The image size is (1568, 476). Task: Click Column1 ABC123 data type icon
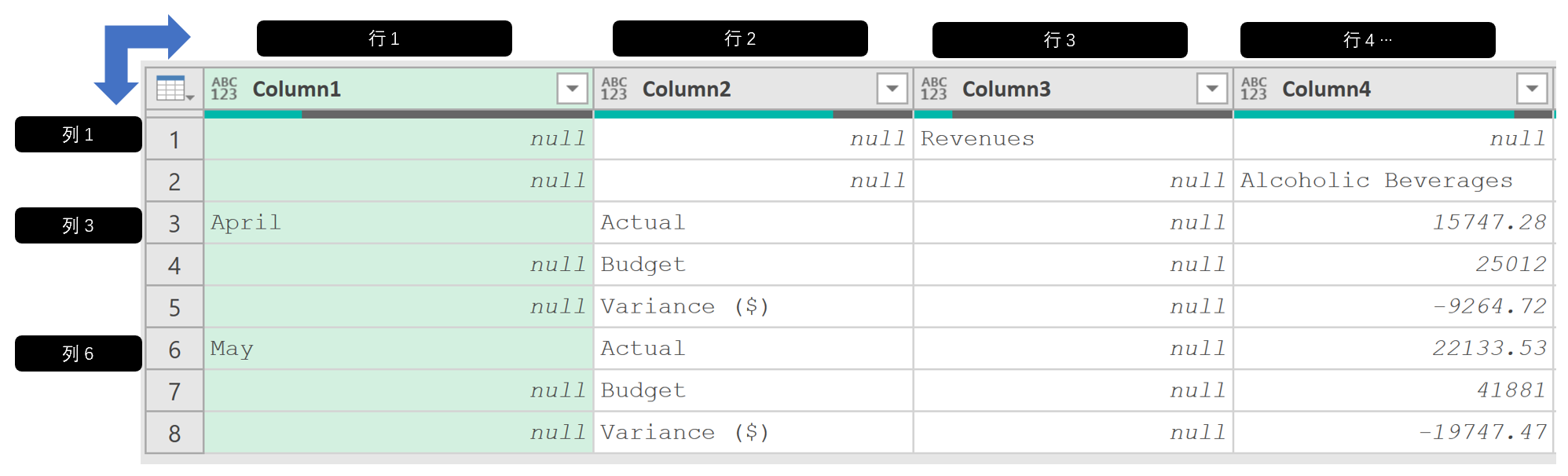224,89
